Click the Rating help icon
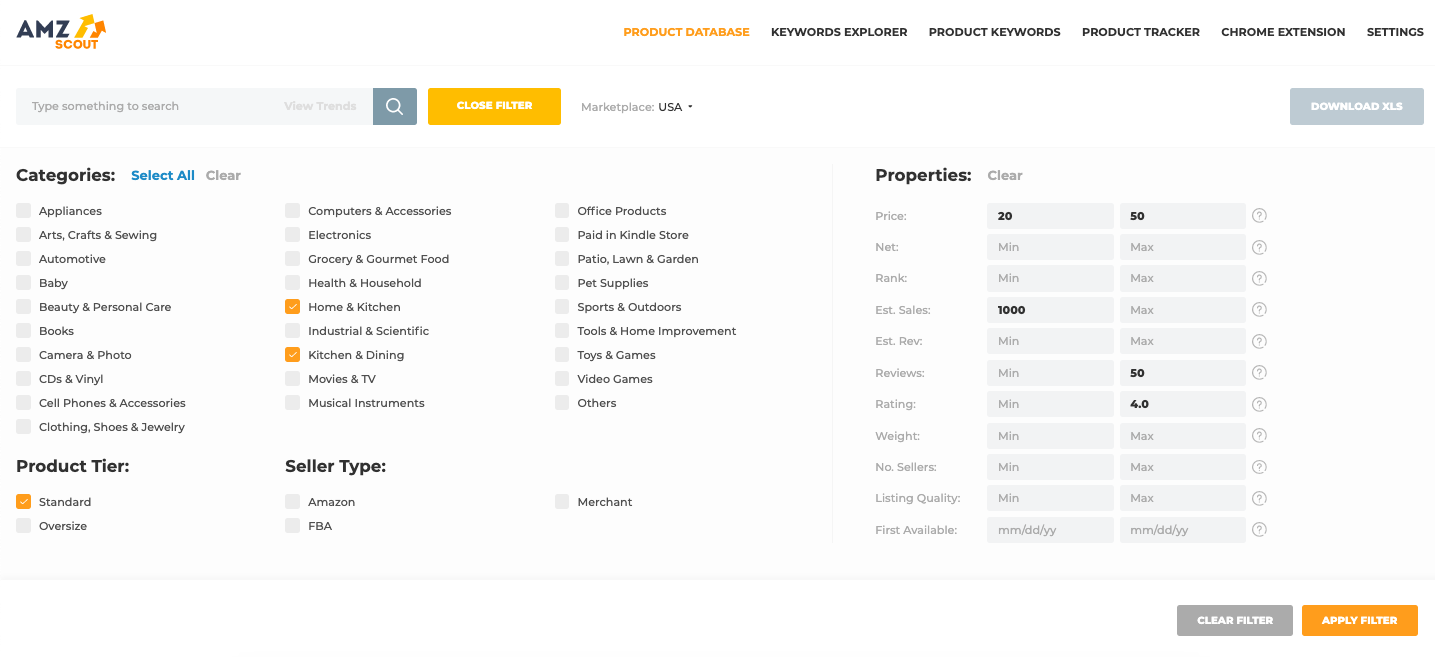 coord(1259,403)
